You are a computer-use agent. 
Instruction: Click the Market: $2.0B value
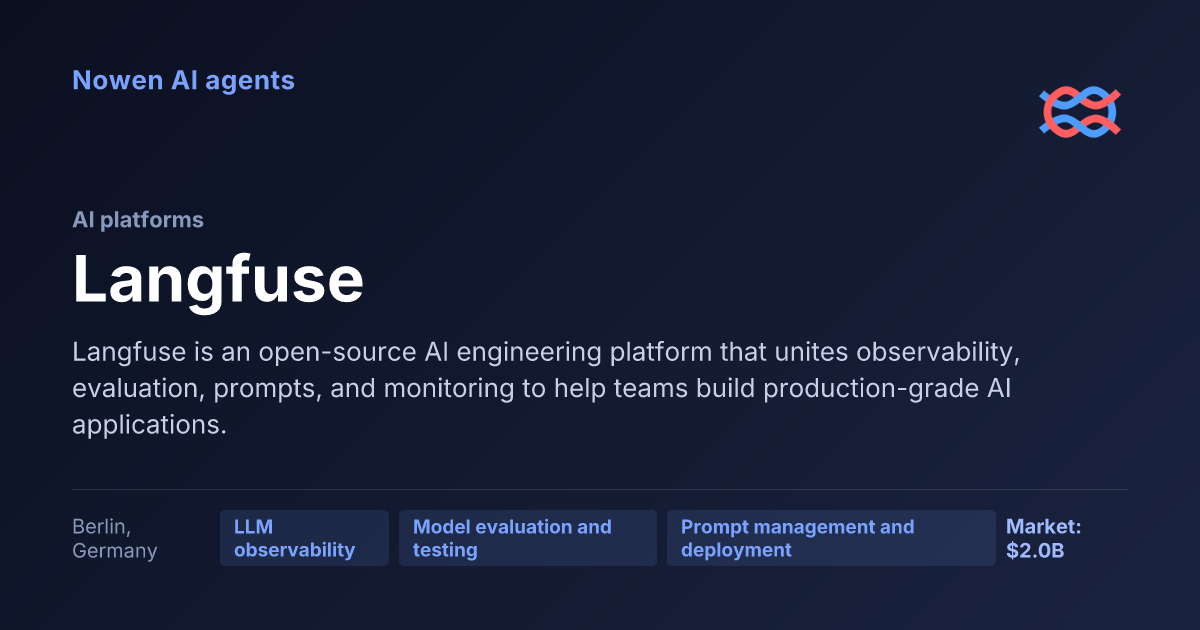pos(1043,538)
